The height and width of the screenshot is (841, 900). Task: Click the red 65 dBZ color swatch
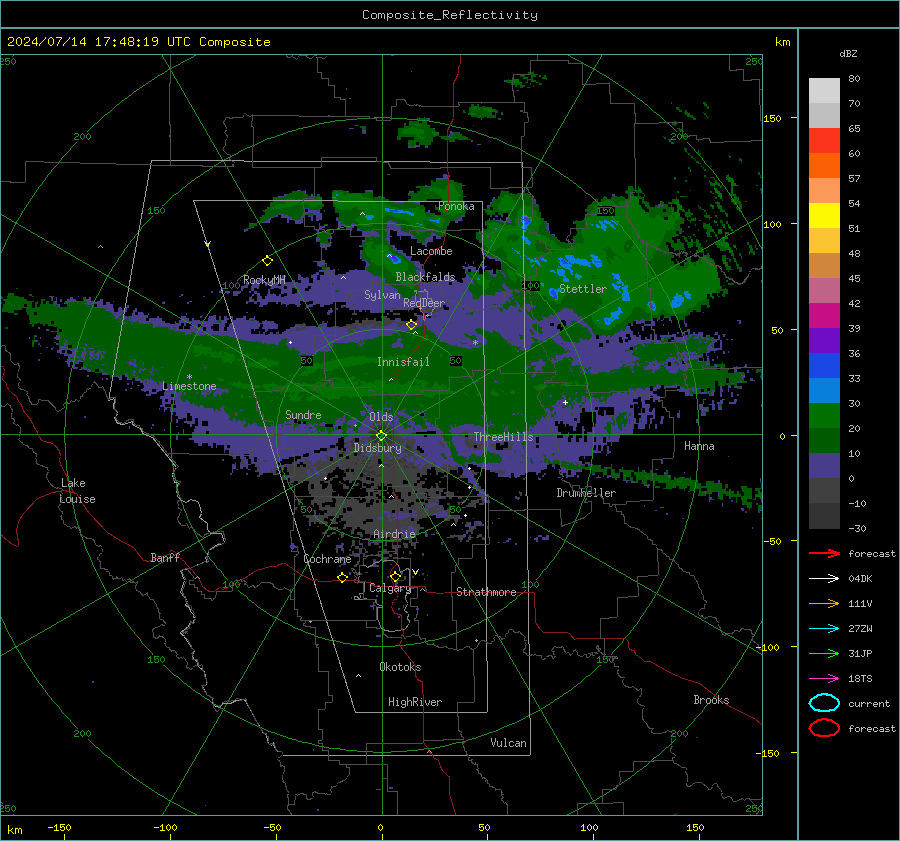tap(824, 141)
